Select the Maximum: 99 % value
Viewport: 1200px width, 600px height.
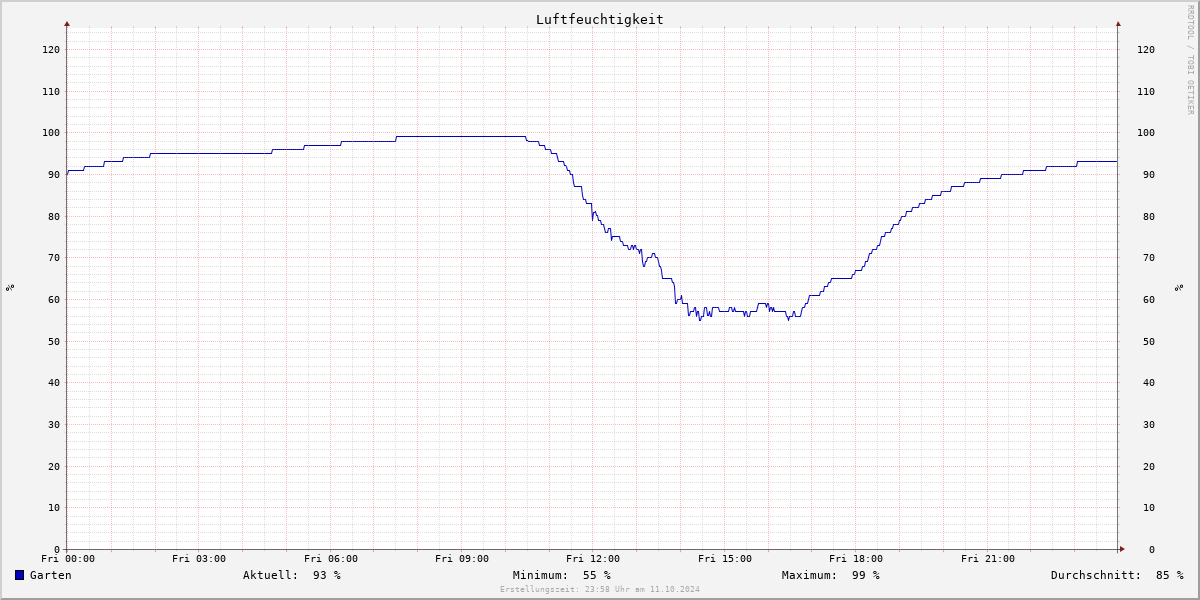pos(831,575)
